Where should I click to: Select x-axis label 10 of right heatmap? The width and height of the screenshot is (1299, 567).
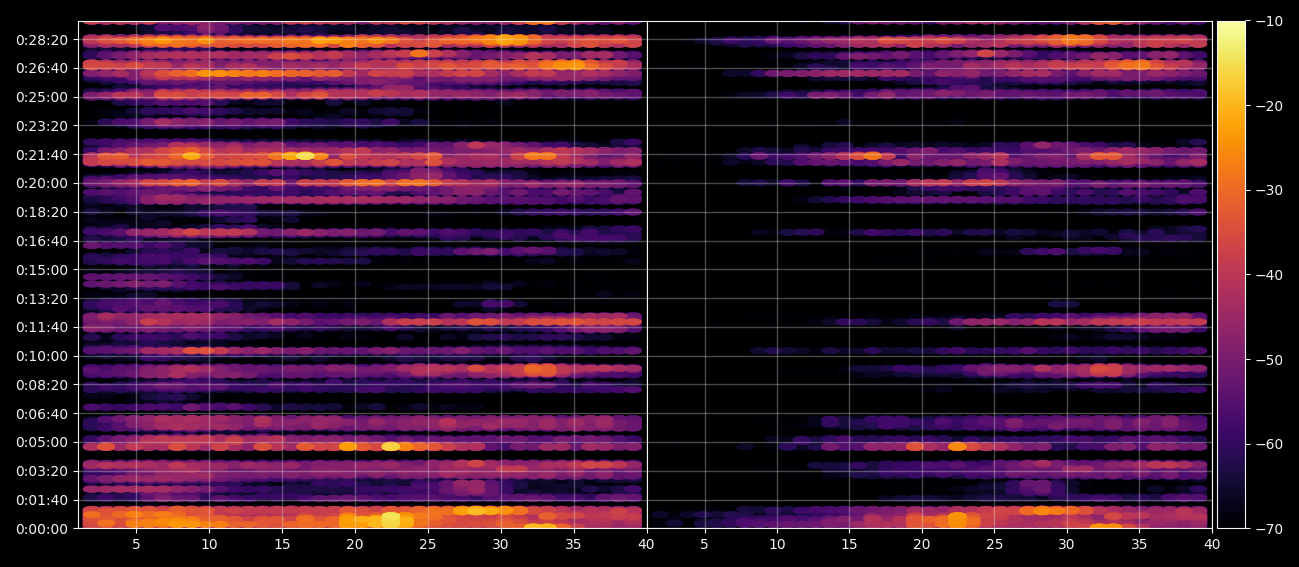pos(777,545)
